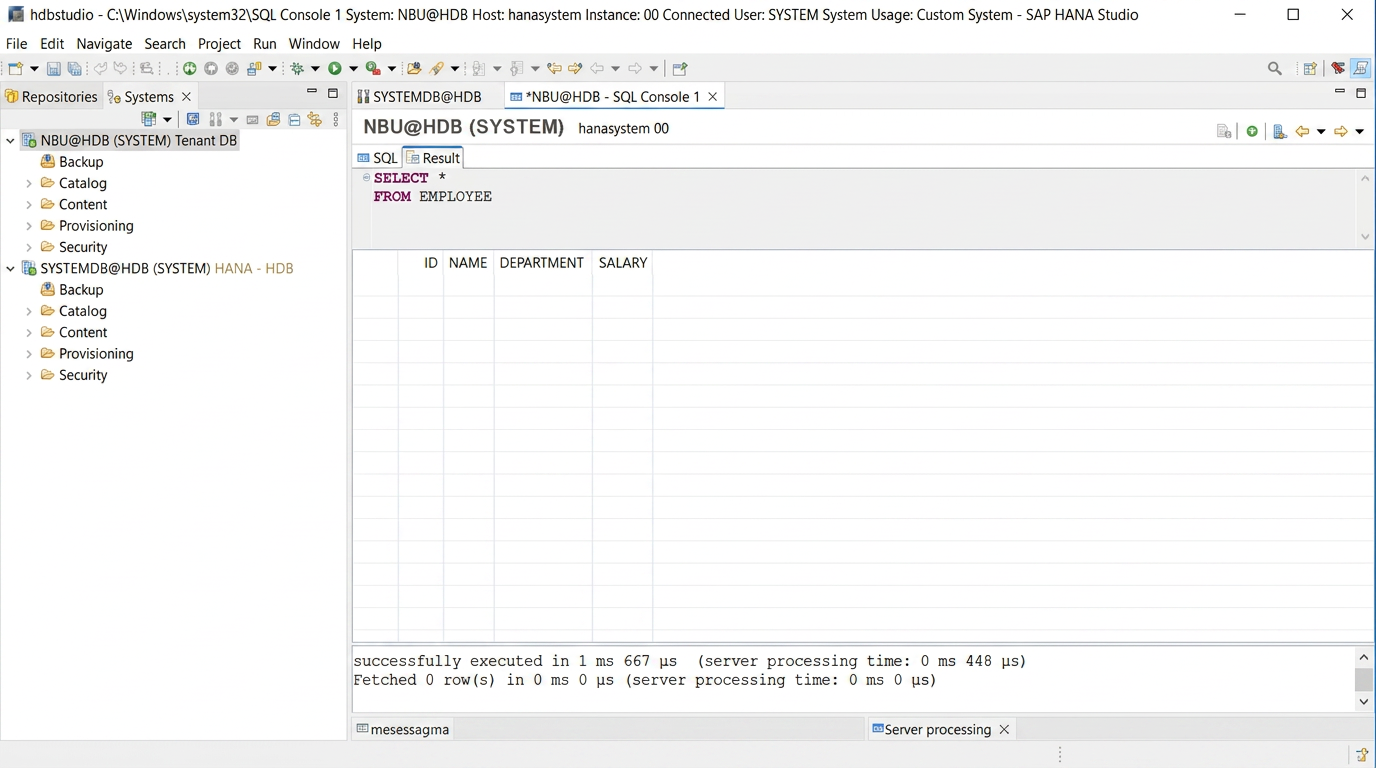Open the dropdown arrow next to Debug icon
The image size is (1376, 768).
pyautogui.click(x=315, y=69)
